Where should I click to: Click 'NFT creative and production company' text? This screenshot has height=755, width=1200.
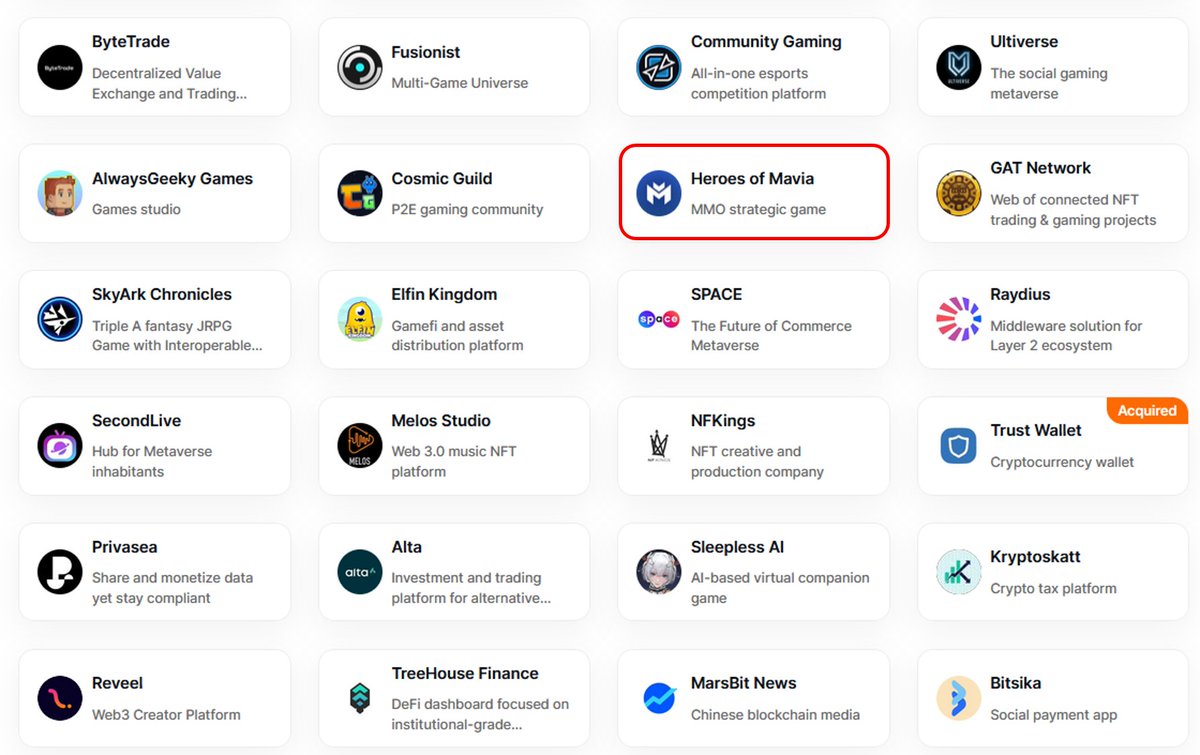pyautogui.click(x=757, y=461)
